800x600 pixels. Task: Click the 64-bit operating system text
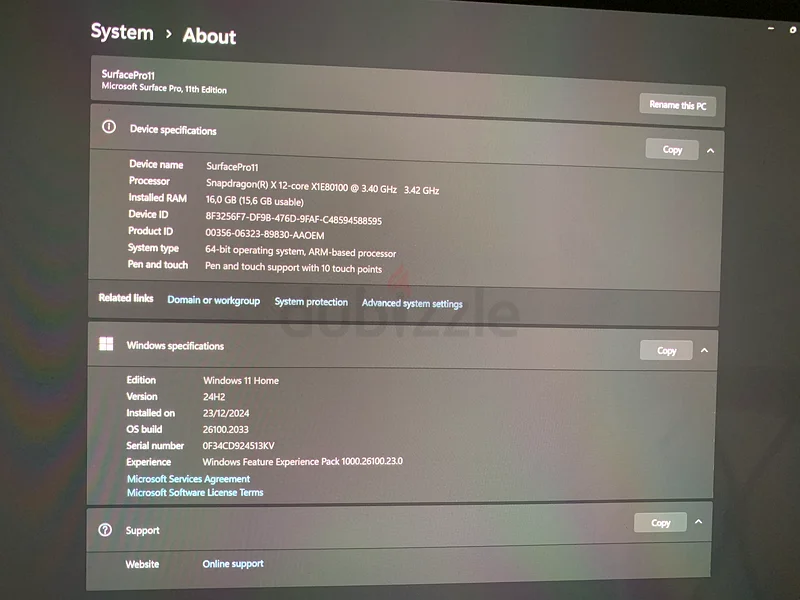coord(301,251)
